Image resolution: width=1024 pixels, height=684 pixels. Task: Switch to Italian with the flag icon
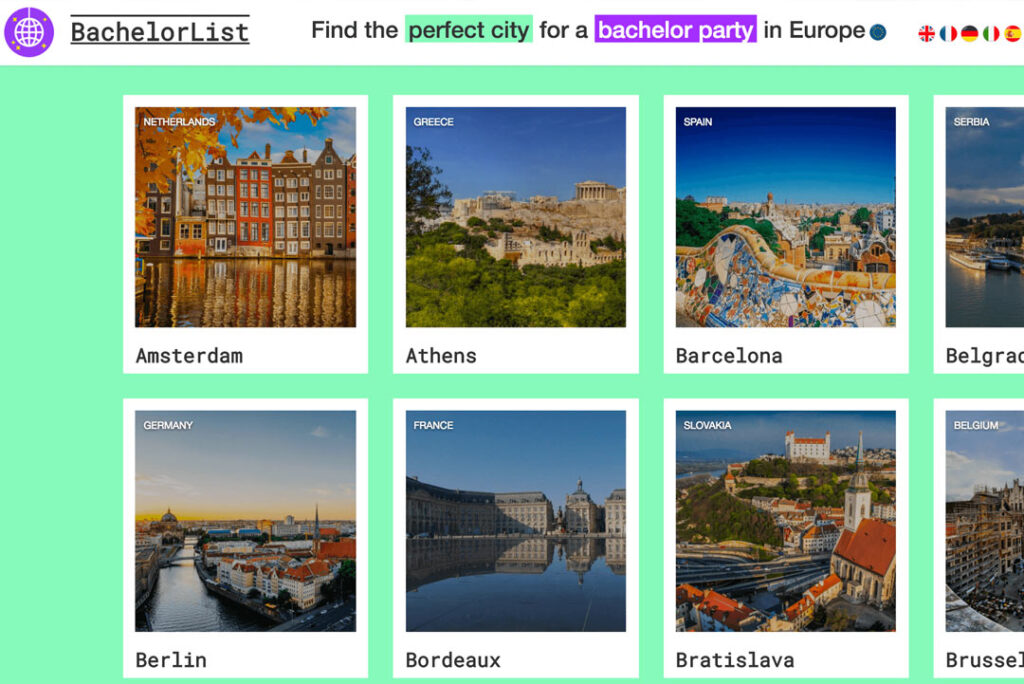[x=991, y=33]
